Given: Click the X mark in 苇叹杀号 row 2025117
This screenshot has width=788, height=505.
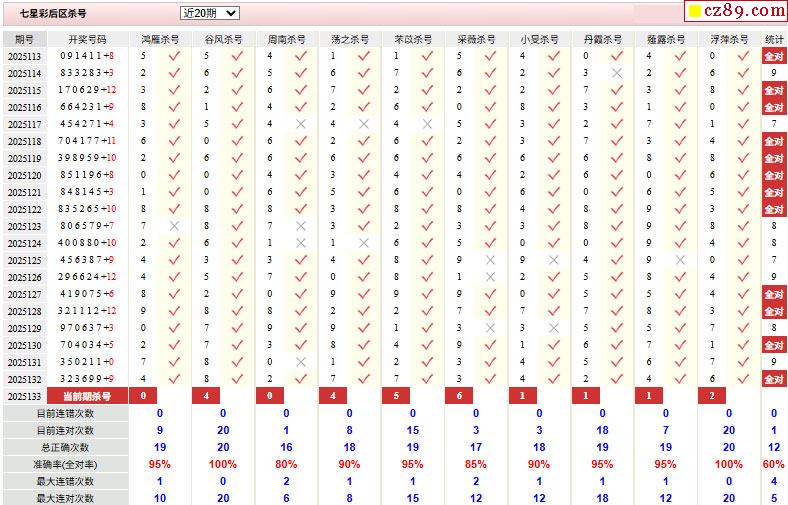Looking at the screenshot, I should click(x=427, y=124).
